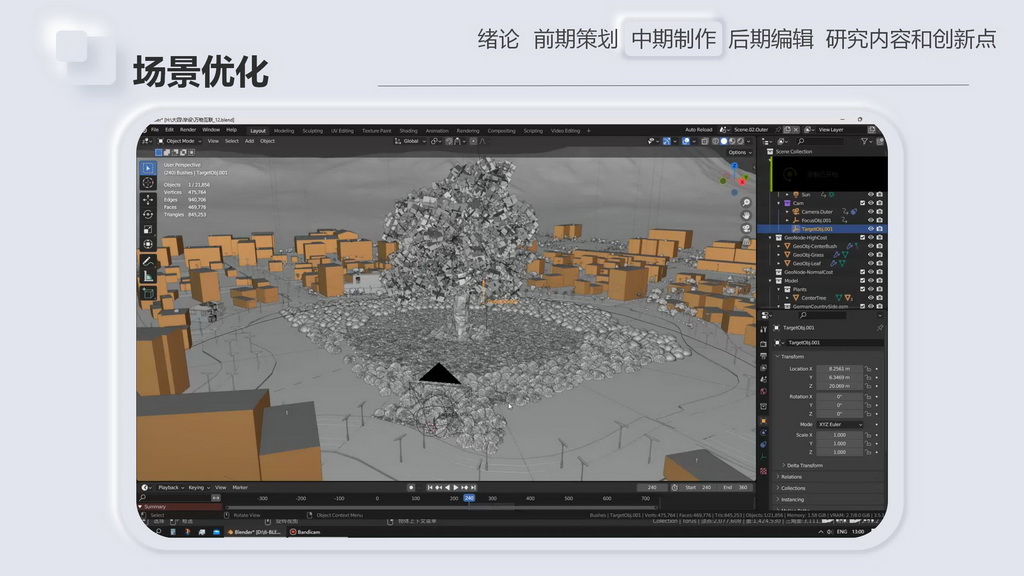Viewport: 1024px width, 576px height.
Task: Click the Options button in the viewport
Action: (x=738, y=153)
